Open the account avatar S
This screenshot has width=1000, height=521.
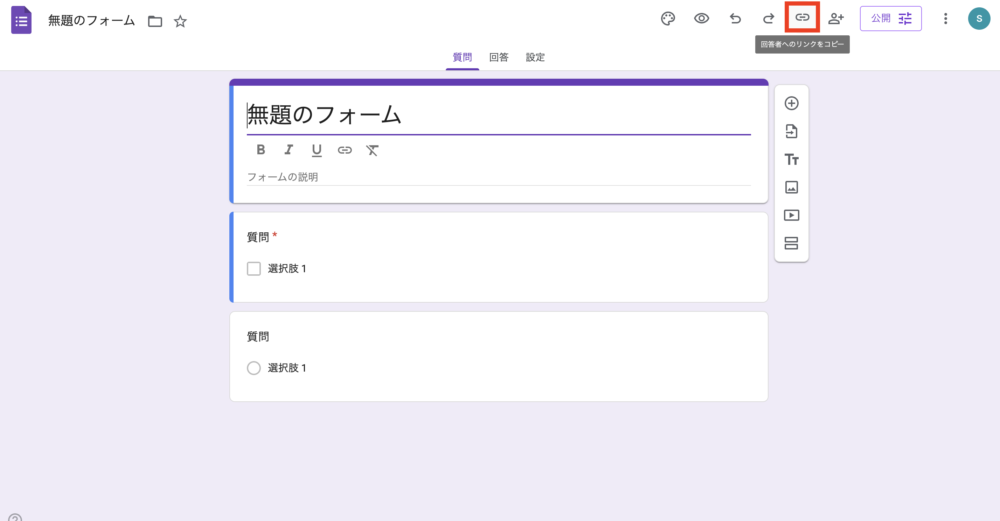[x=979, y=18]
